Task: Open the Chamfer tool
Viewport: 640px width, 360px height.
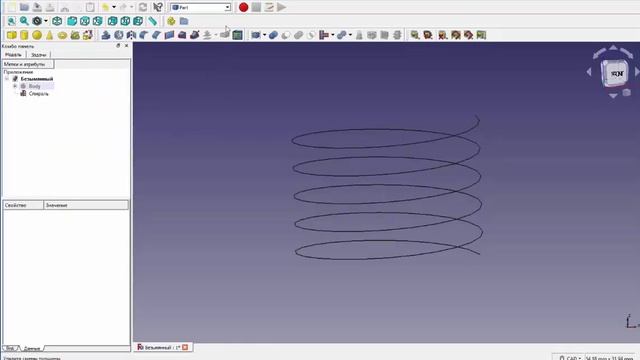Action: tap(156, 35)
